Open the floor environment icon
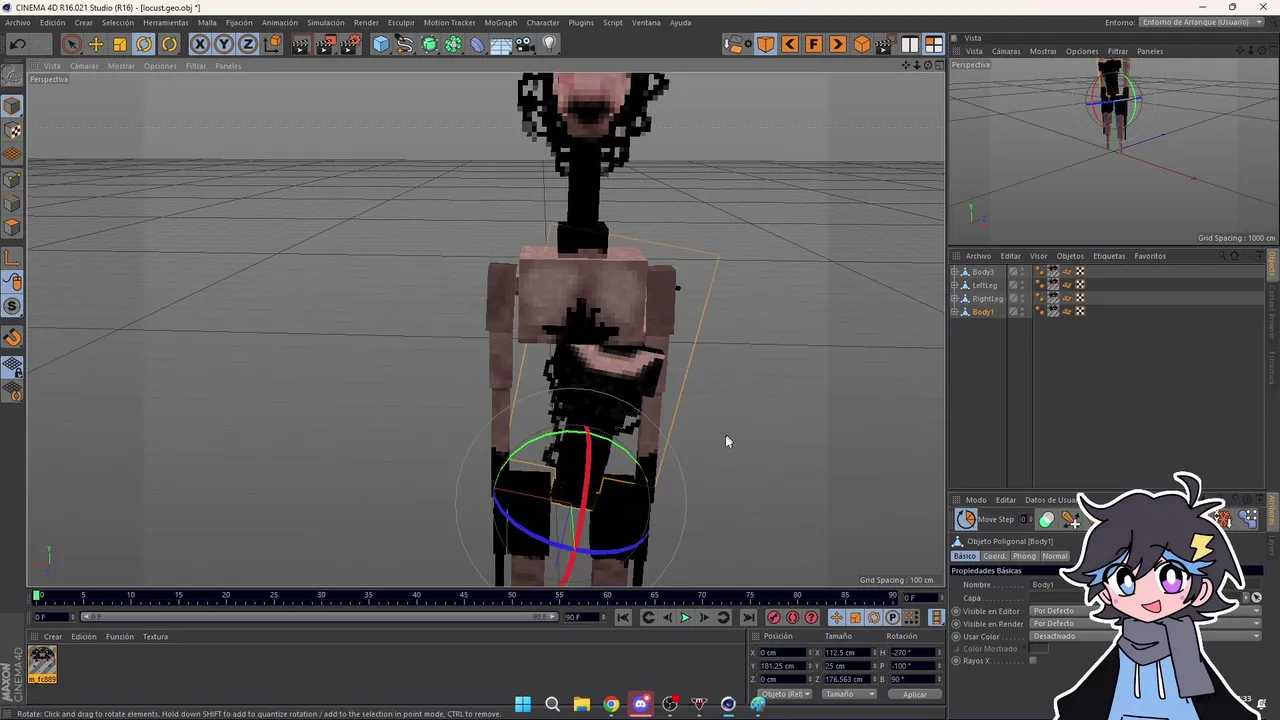The image size is (1280, 720). [x=501, y=44]
